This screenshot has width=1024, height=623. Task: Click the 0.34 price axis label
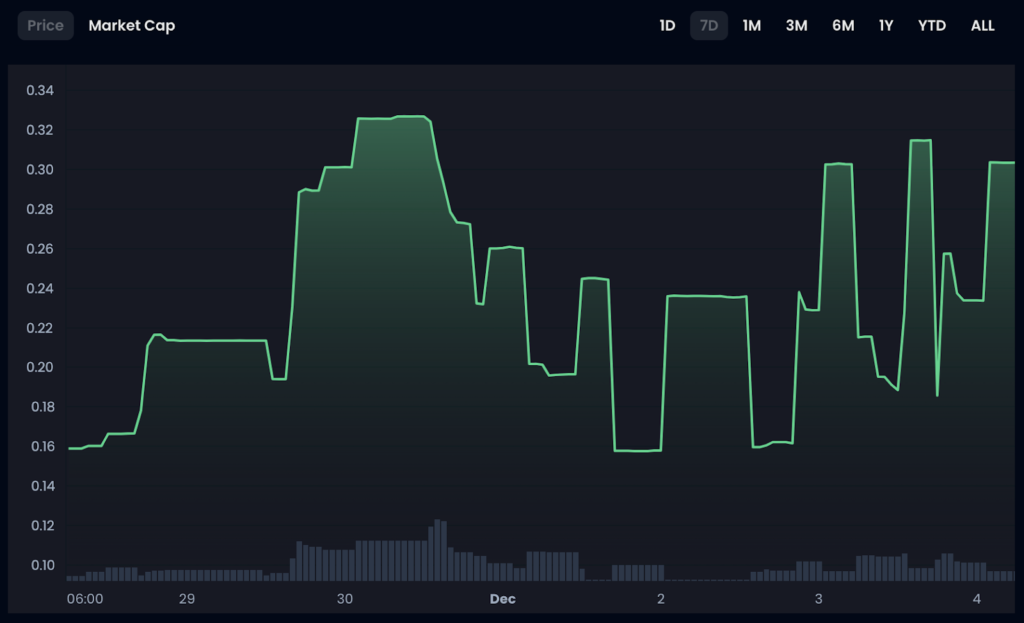tap(40, 91)
